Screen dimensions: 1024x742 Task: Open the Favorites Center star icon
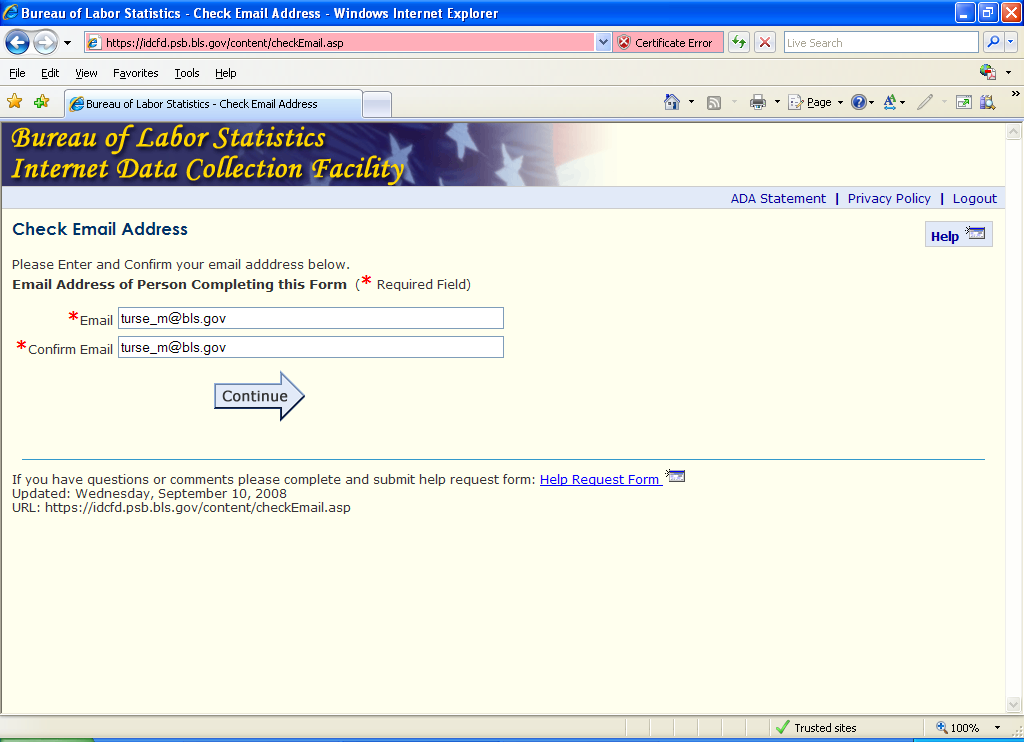click(15, 102)
